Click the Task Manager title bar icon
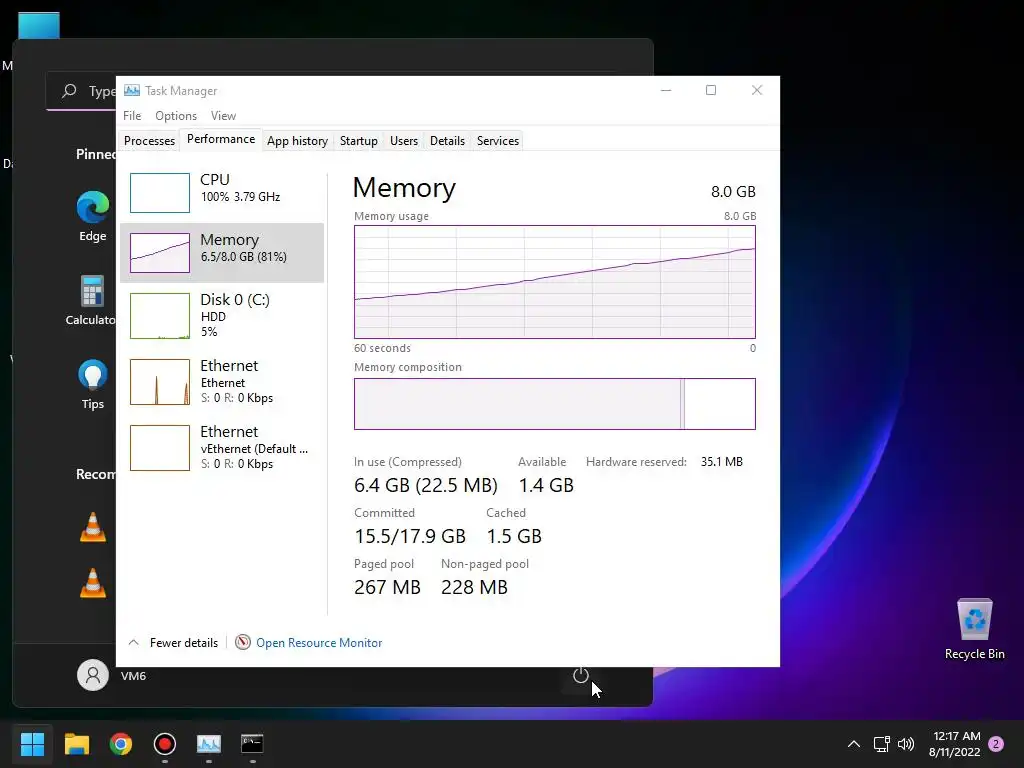This screenshot has width=1024, height=768. point(132,90)
